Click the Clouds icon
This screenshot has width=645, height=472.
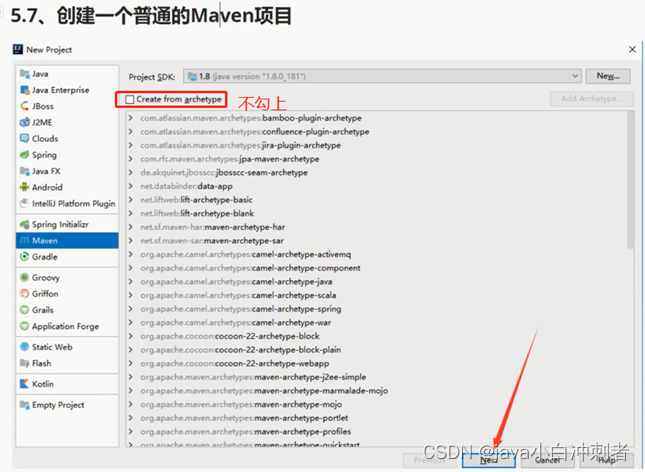coord(24,139)
